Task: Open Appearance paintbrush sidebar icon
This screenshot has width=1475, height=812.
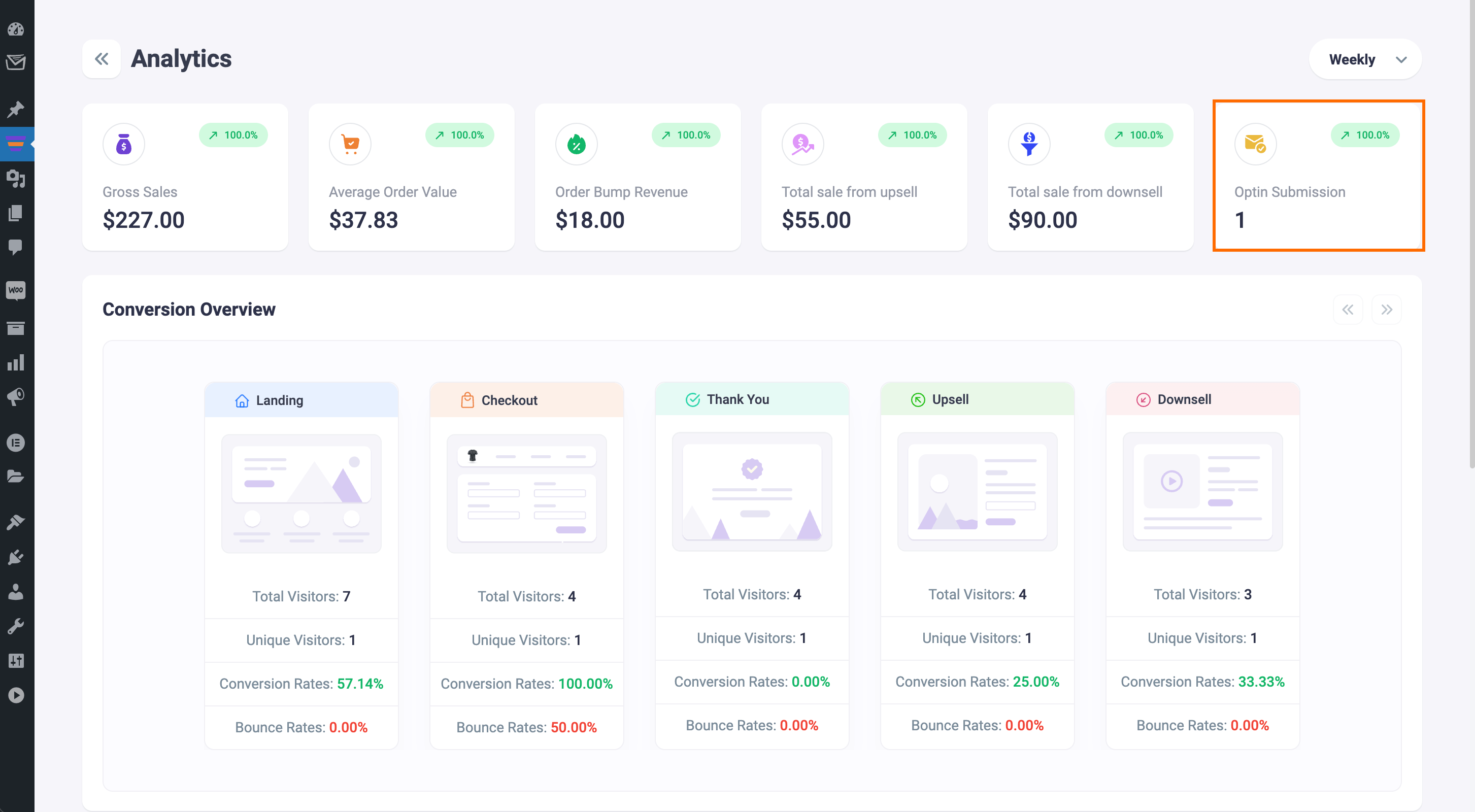Action: pyautogui.click(x=16, y=522)
